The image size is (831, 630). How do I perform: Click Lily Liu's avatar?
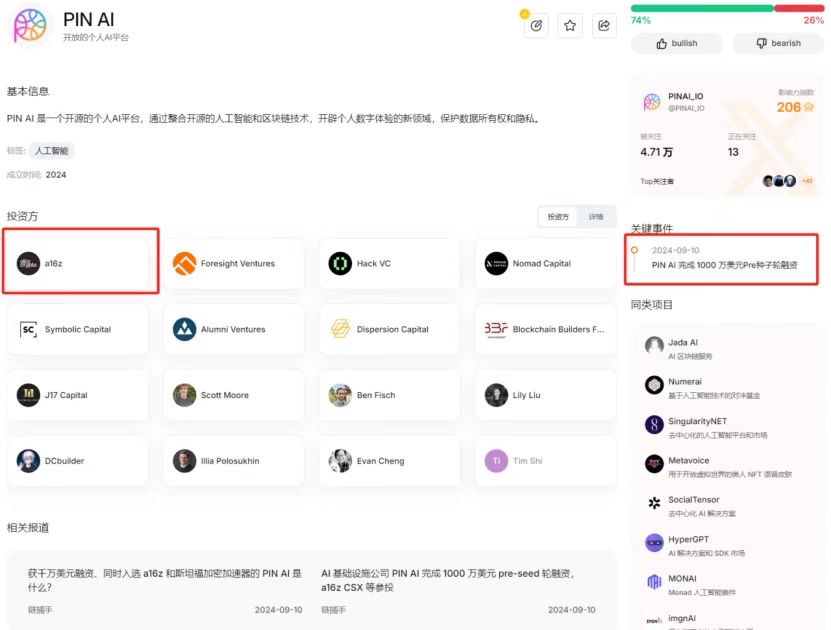[496, 395]
